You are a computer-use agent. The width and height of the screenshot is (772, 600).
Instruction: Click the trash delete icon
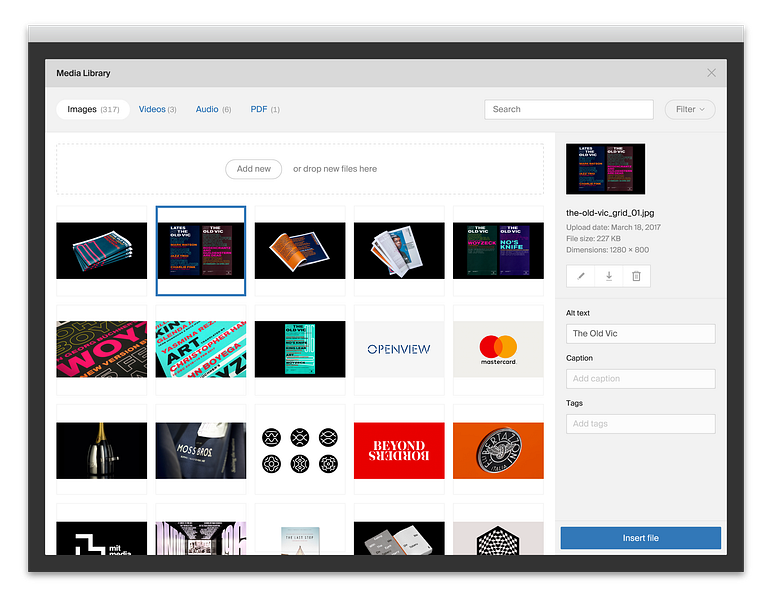pyautogui.click(x=637, y=276)
